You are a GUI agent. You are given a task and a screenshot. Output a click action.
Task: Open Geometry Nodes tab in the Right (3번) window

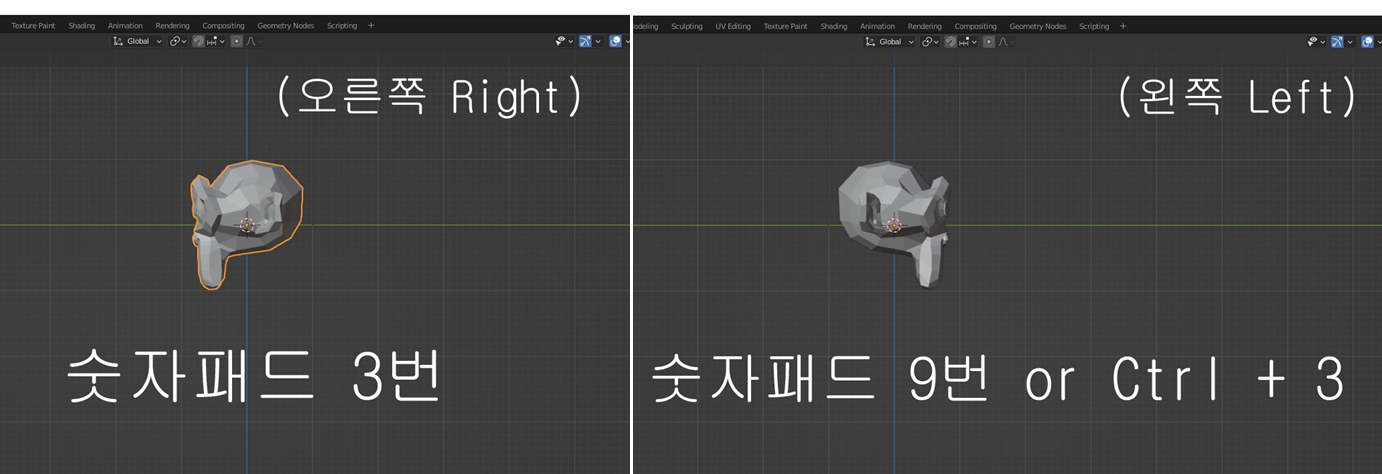coord(286,26)
